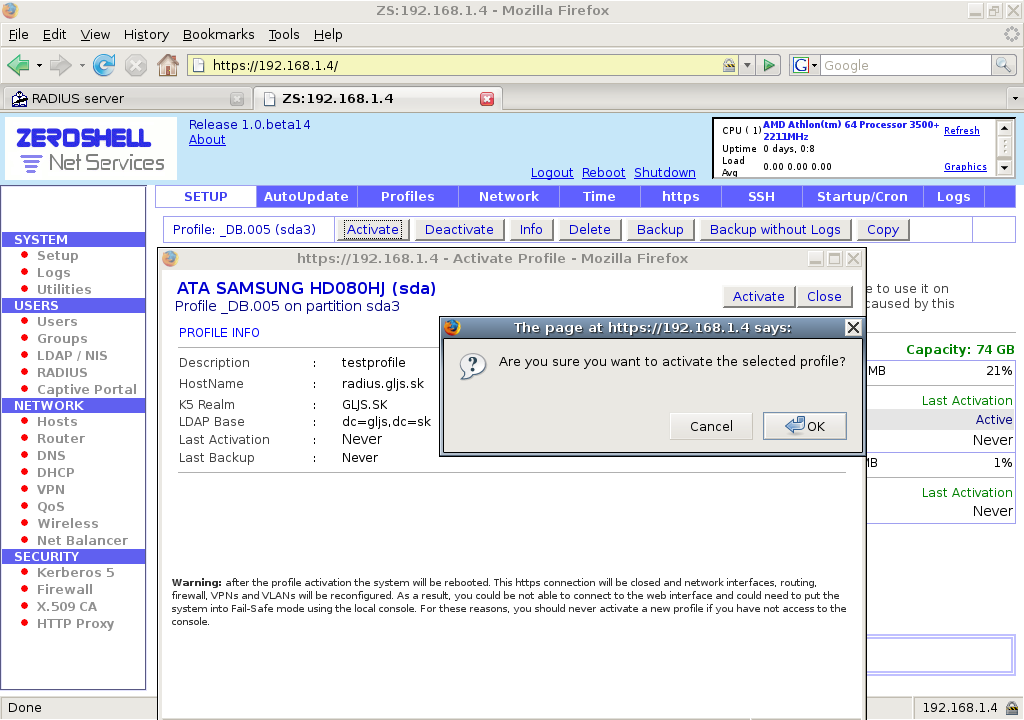This screenshot has height=720, width=1024.
Task: Open the Help menu
Action: coord(328,35)
